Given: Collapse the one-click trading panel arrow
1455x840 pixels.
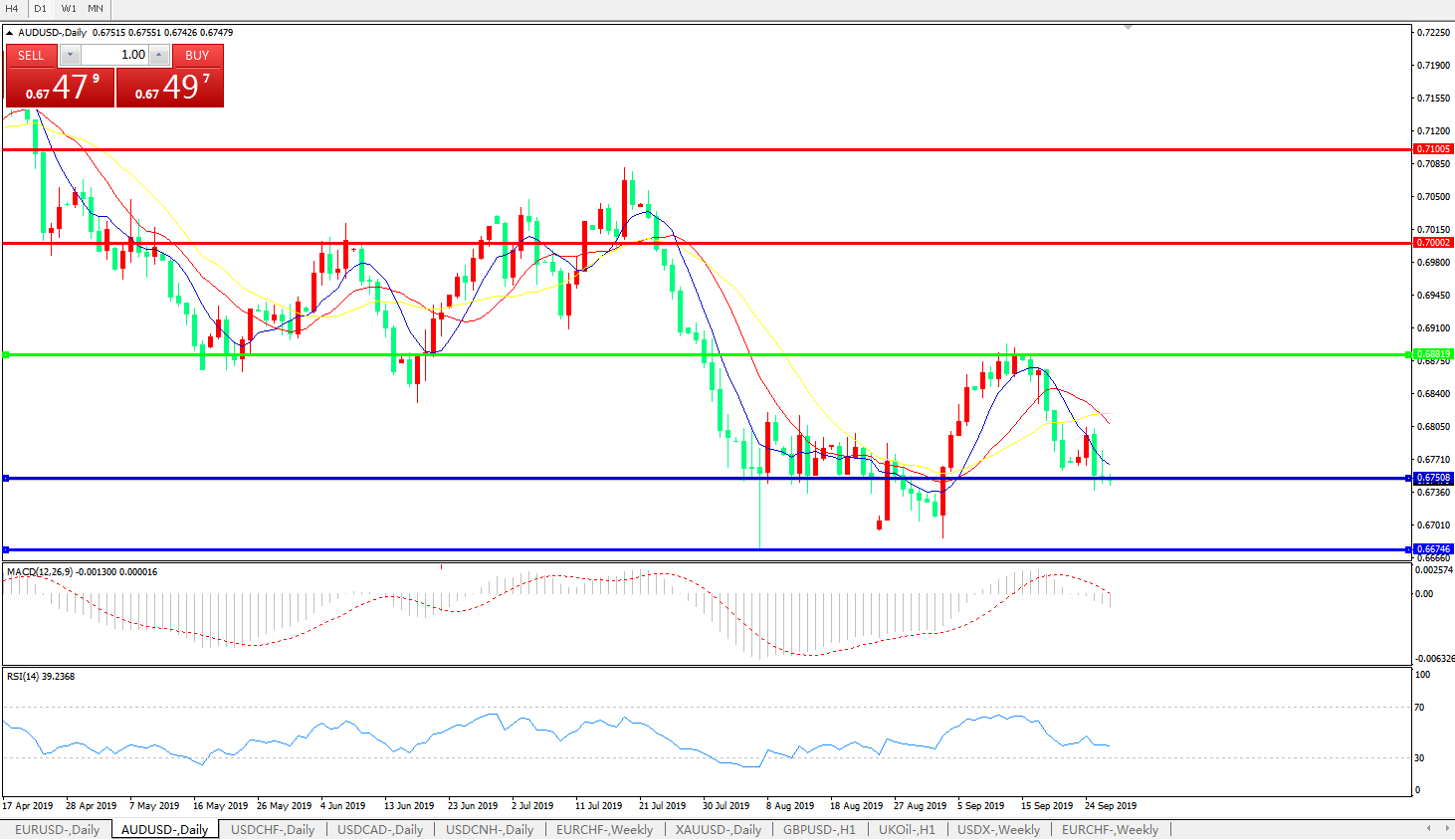Looking at the screenshot, I should click(10, 33).
